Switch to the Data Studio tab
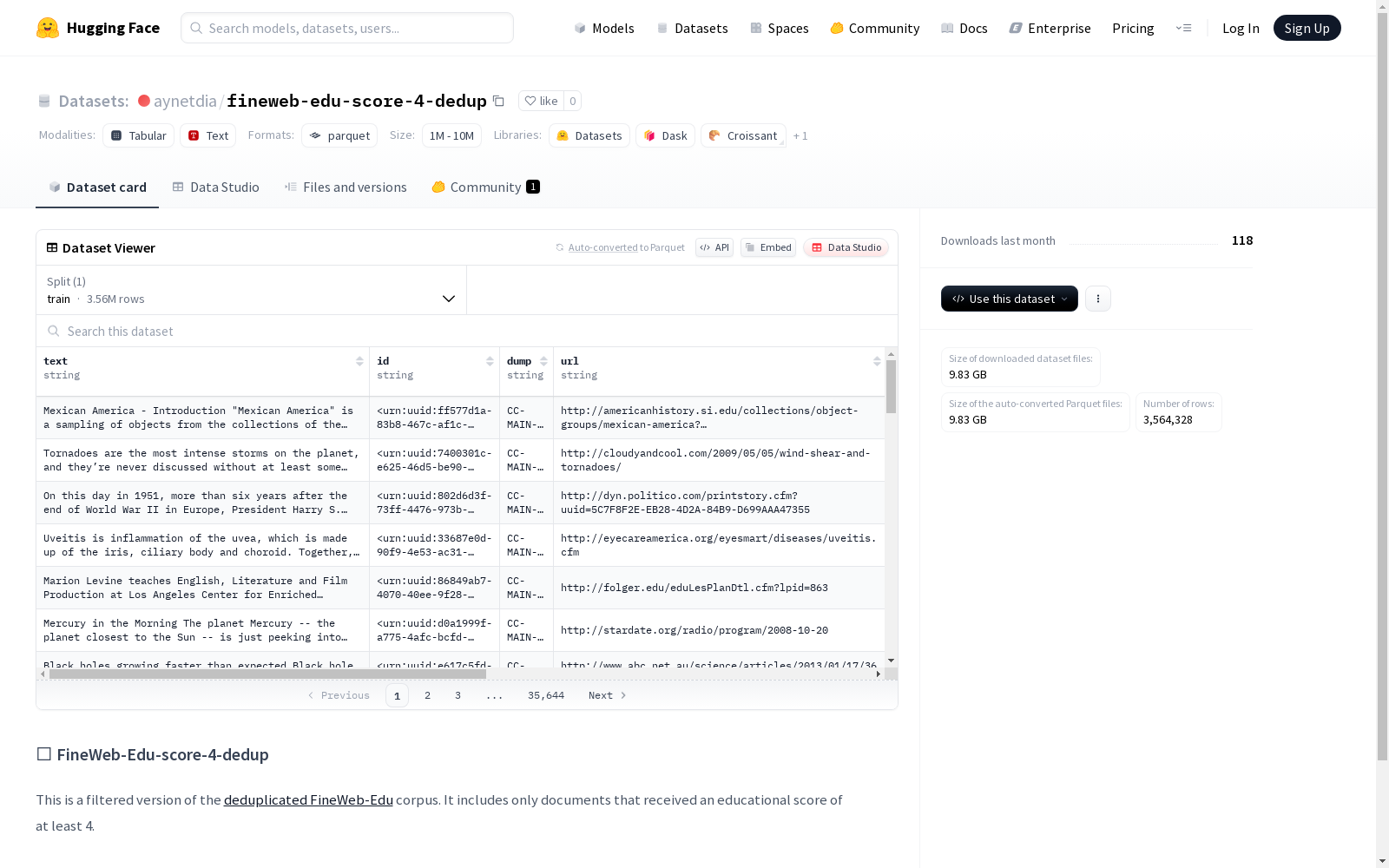 coord(215,187)
